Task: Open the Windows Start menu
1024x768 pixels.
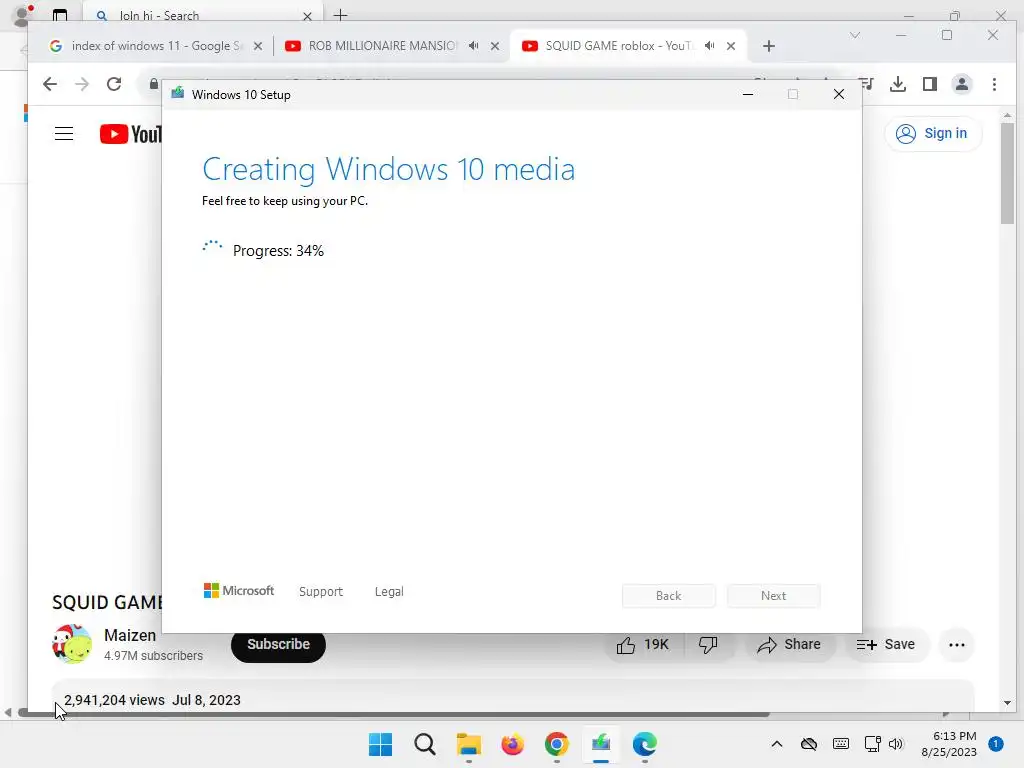Action: (x=380, y=744)
